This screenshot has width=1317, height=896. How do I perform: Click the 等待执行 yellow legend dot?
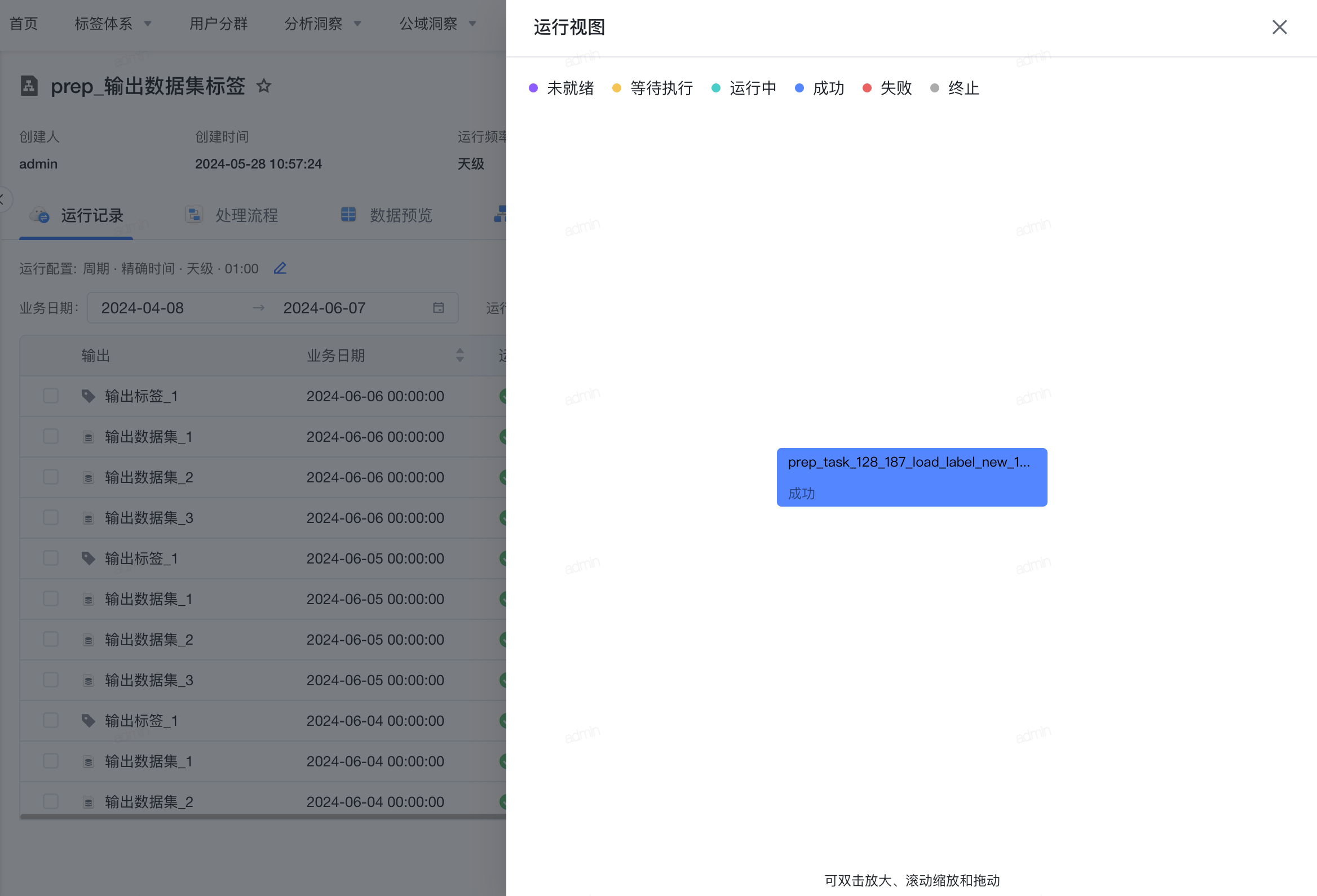tap(617, 88)
